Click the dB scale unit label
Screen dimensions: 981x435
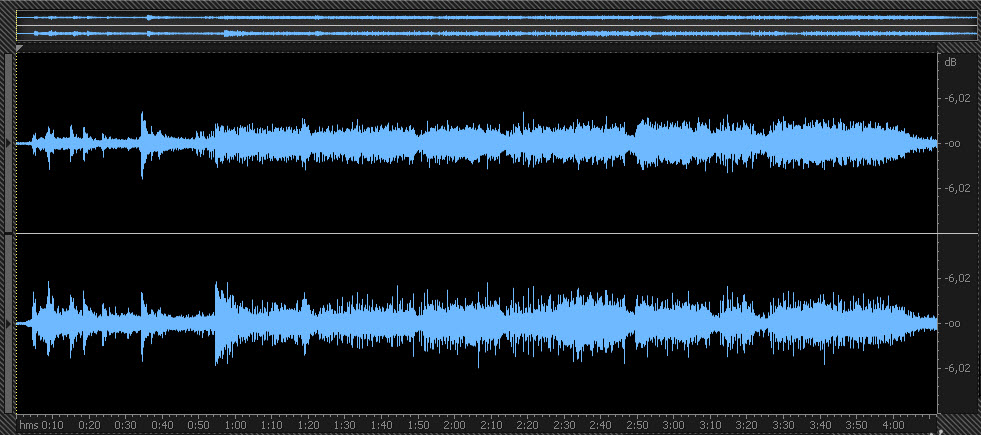click(950, 62)
